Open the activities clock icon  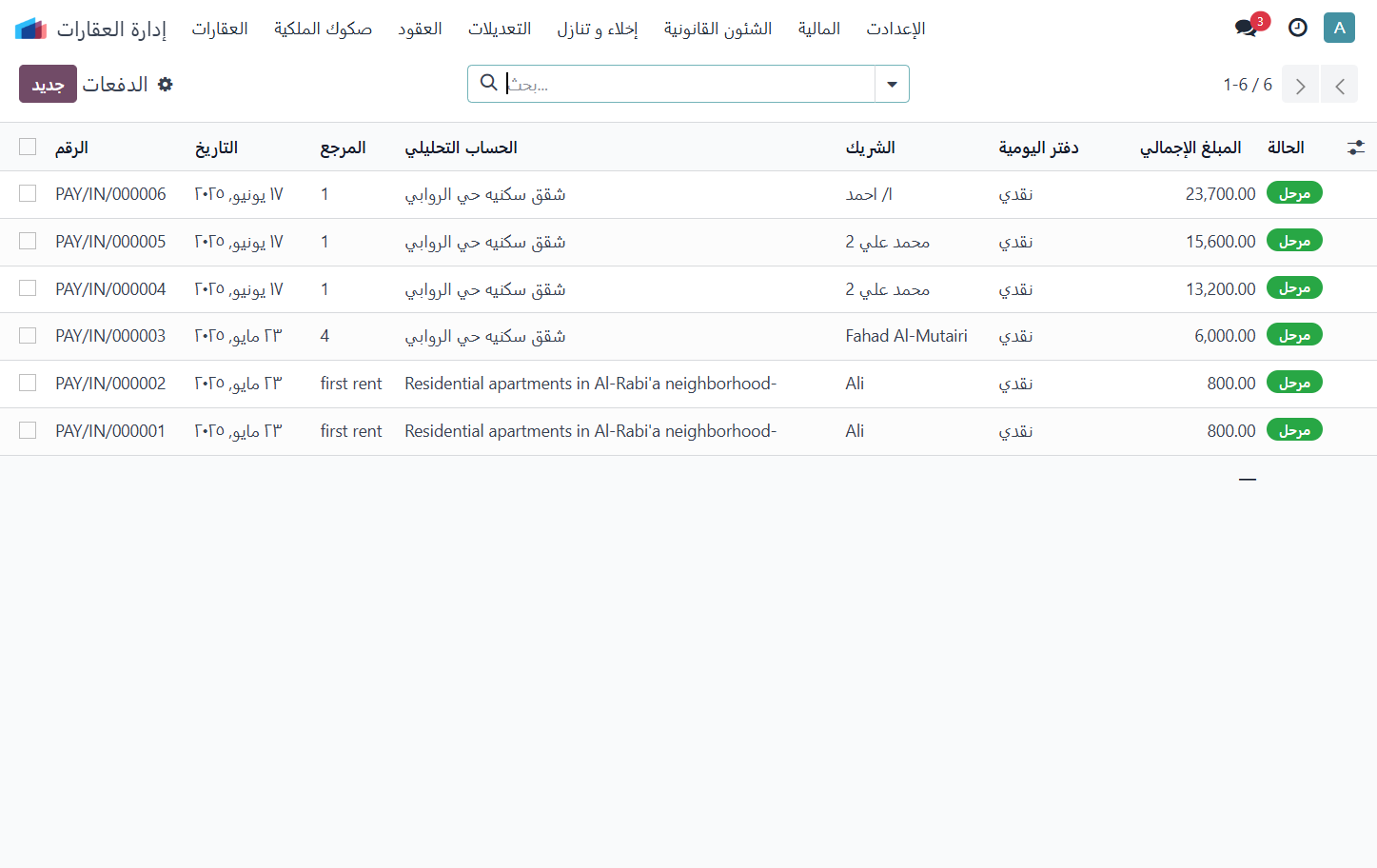tap(1298, 28)
